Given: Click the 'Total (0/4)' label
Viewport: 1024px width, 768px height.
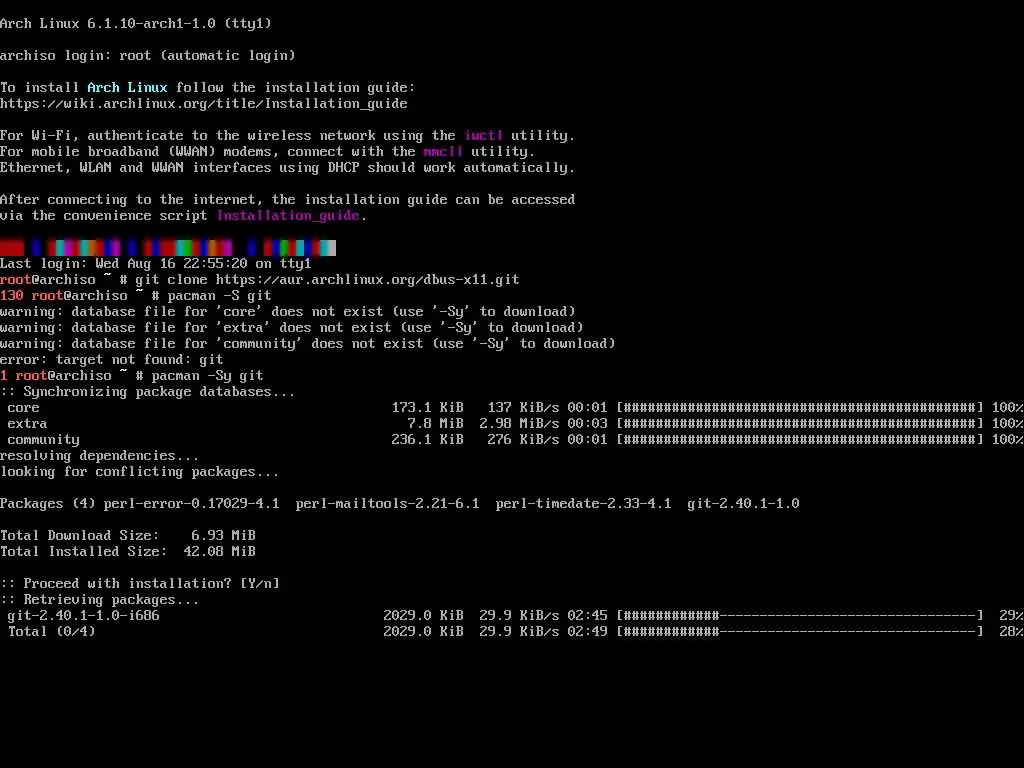Looking at the screenshot, I should [x=52, y=632].
